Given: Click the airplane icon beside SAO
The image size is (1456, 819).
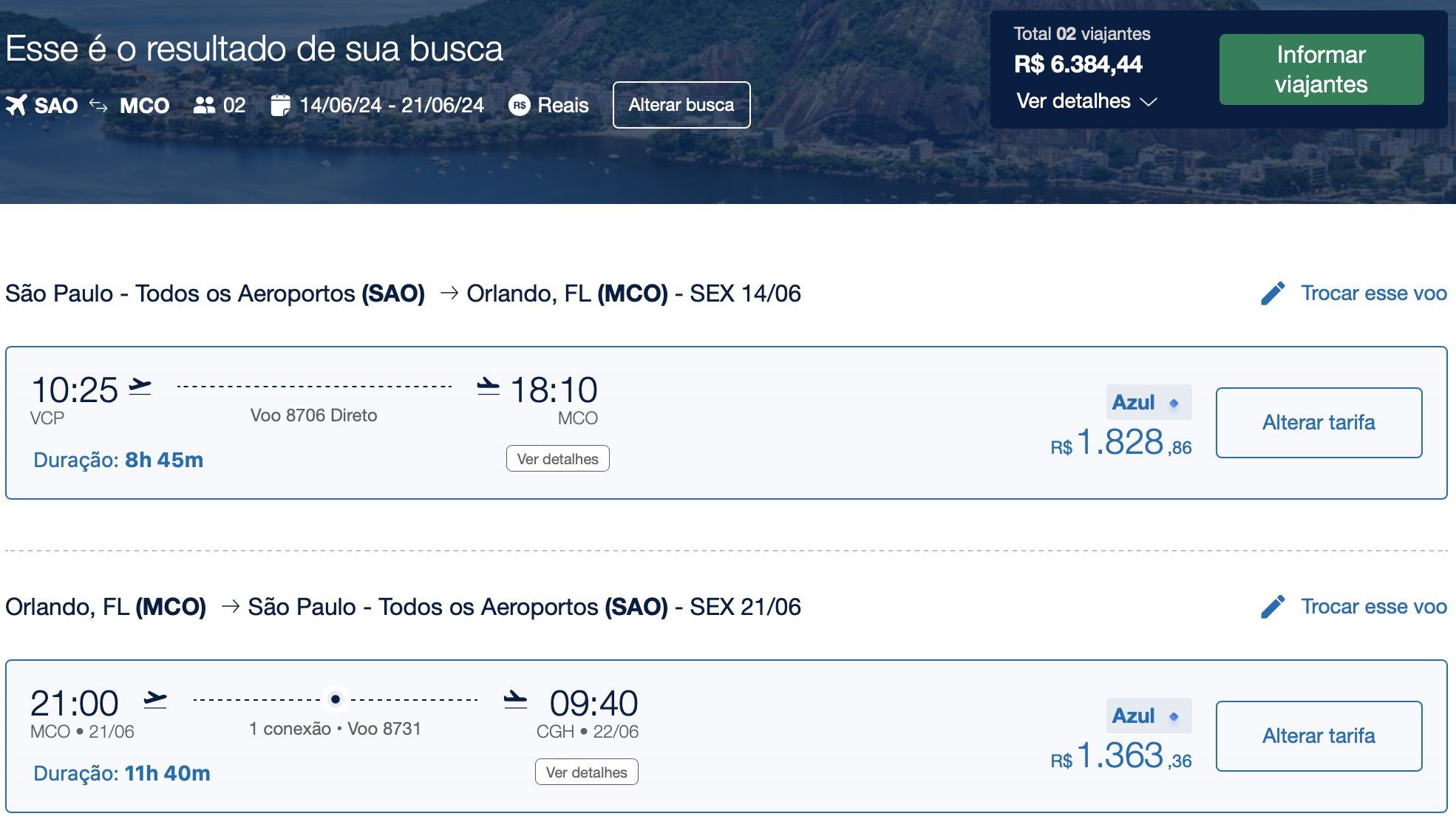Looking at the screenshot, I should [16, 105].
